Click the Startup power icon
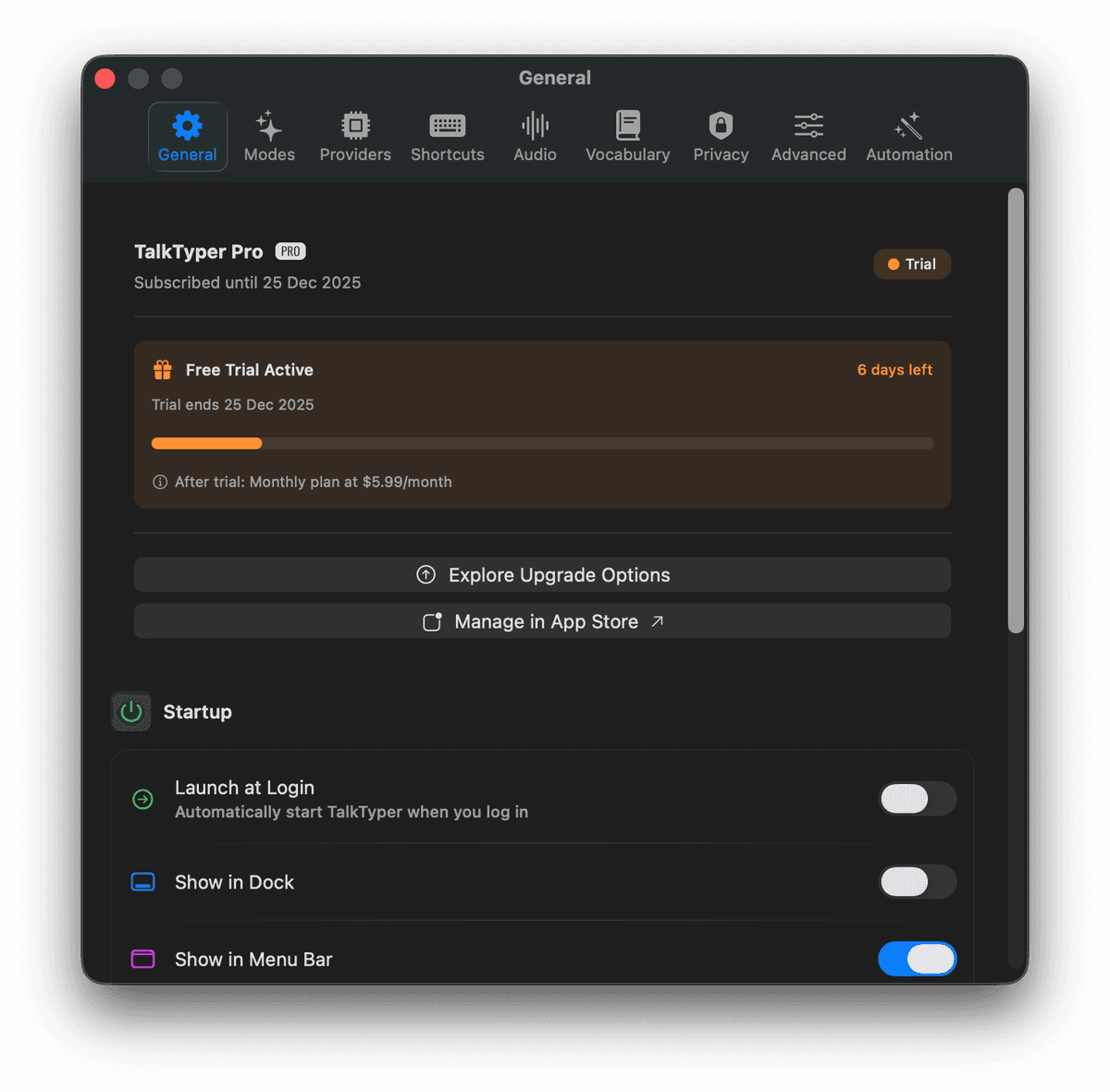Image resolution: width=1110 pixels, height=1092 pixels. pyautogui.click(x=130, y=711)
